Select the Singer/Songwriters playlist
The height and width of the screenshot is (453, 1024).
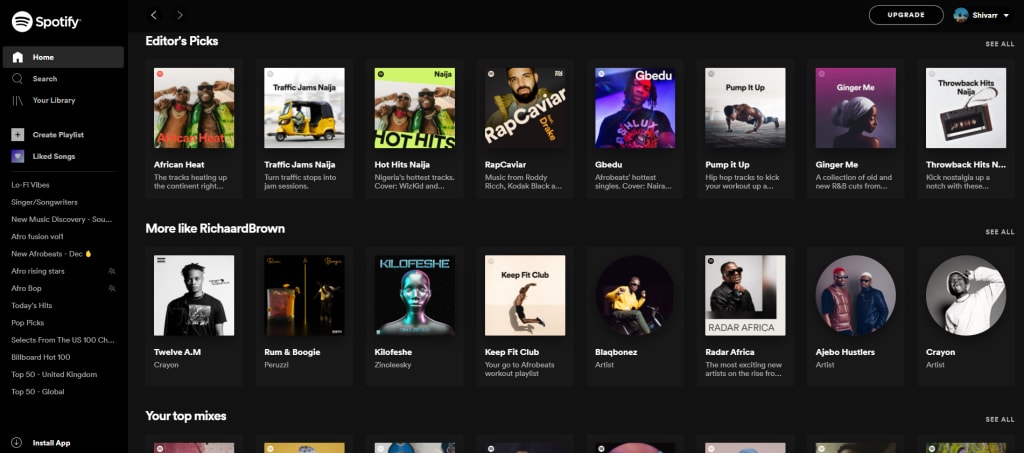click(44, 202)
